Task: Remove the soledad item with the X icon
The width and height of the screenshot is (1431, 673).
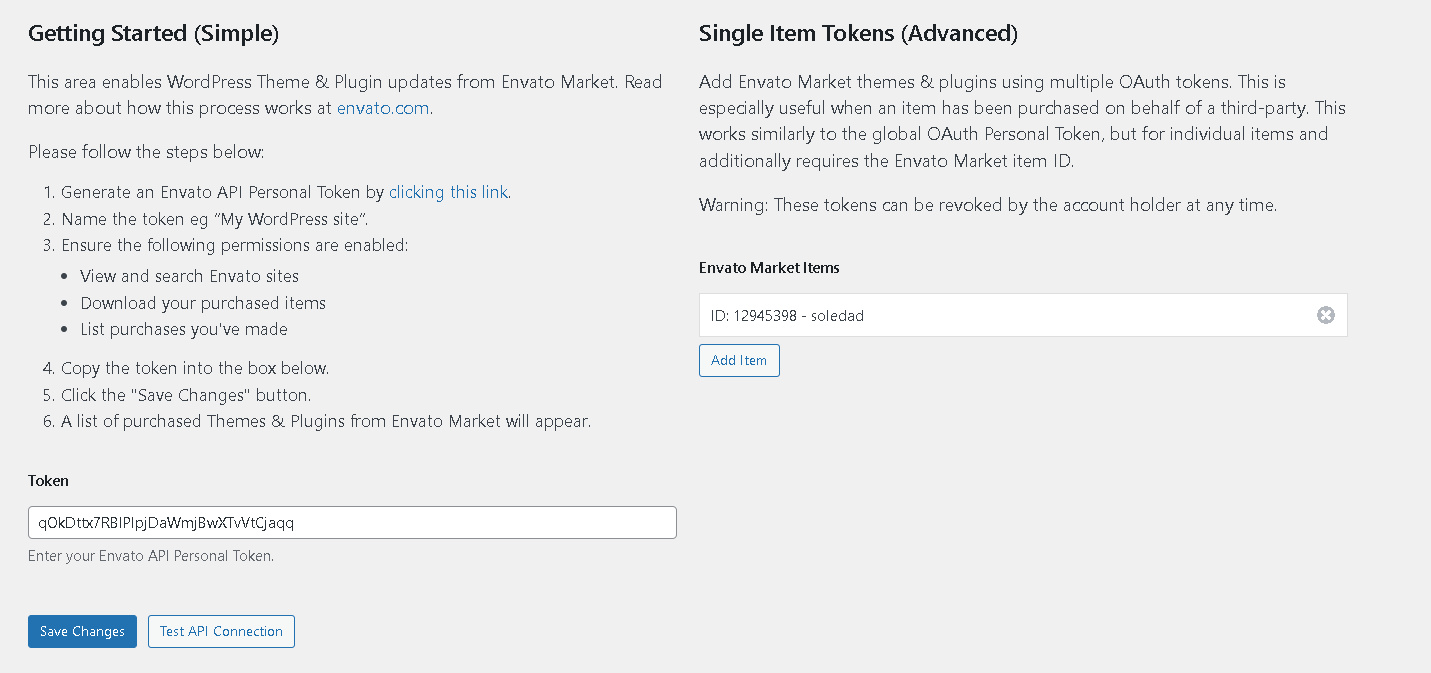Action: (x=1325, y=315)
